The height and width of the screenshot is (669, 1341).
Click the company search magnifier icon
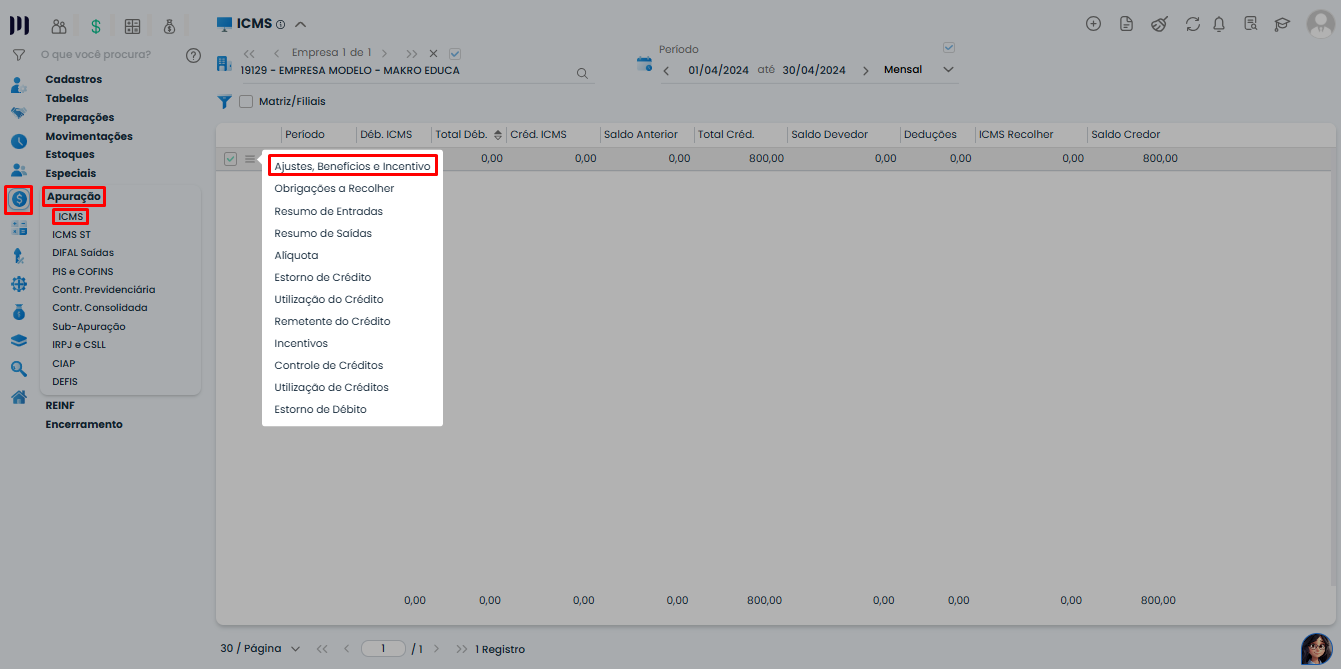[x=582, y=72]
